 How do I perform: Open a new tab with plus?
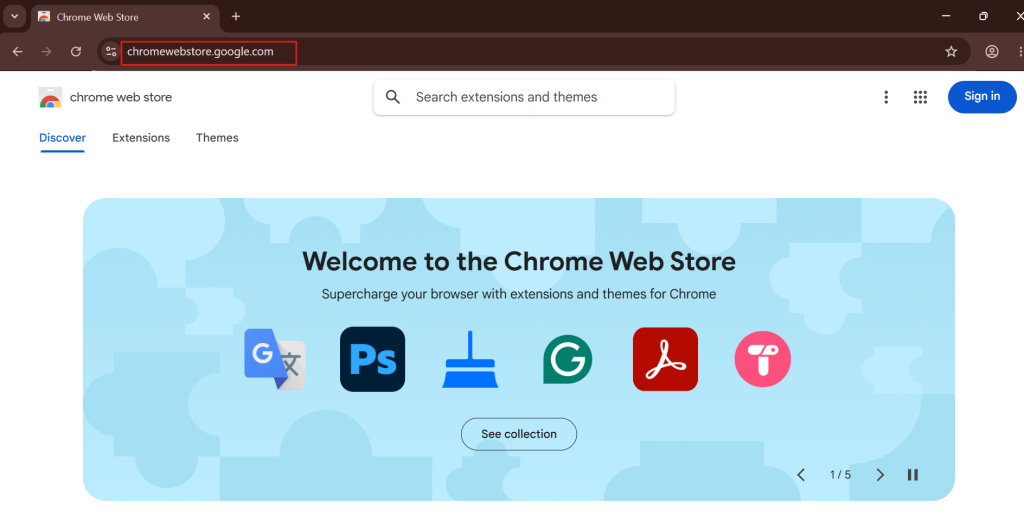coord(236,16)
